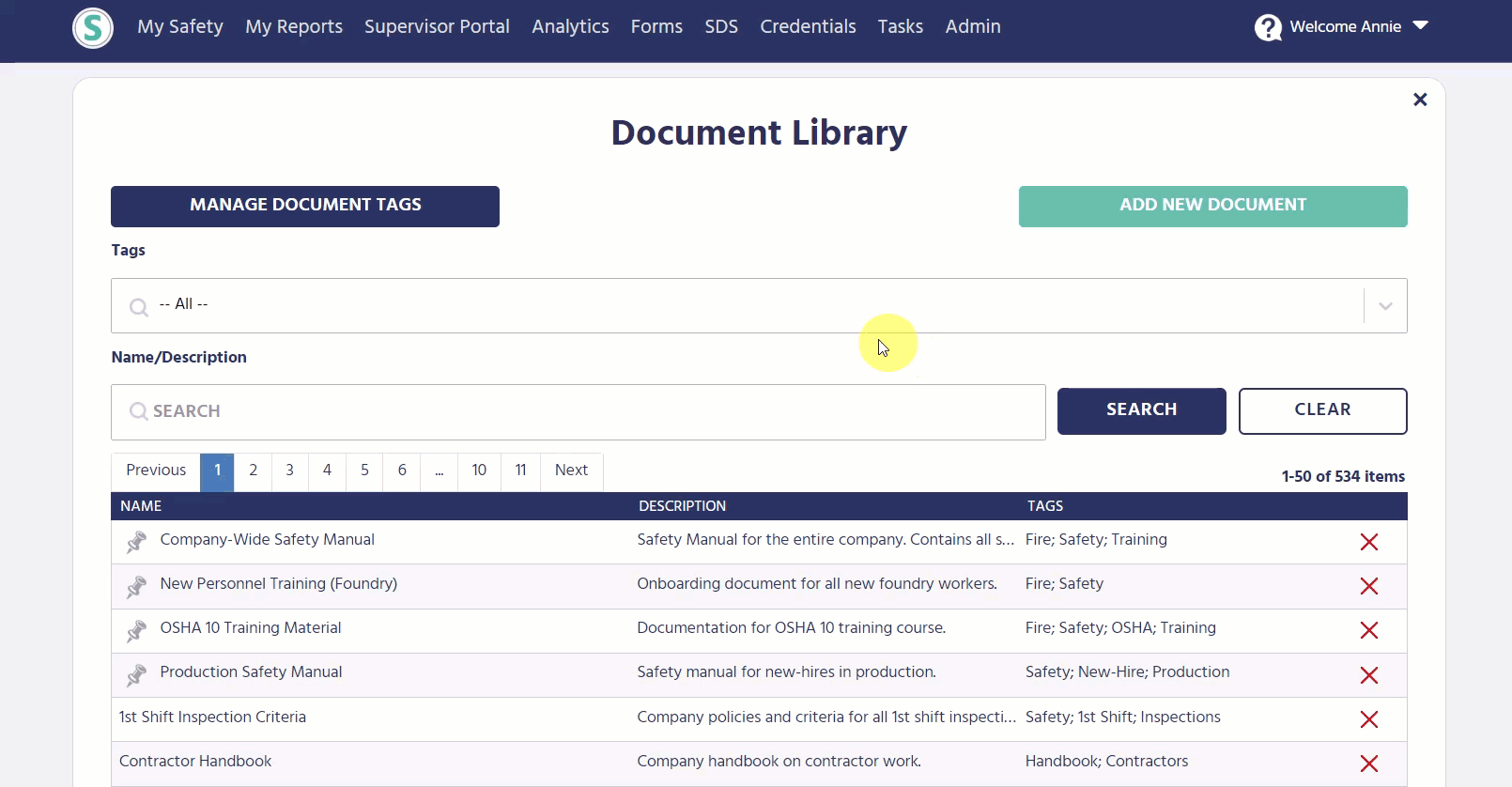Delete Contractor Handbook with red X

click(1369, 764)
